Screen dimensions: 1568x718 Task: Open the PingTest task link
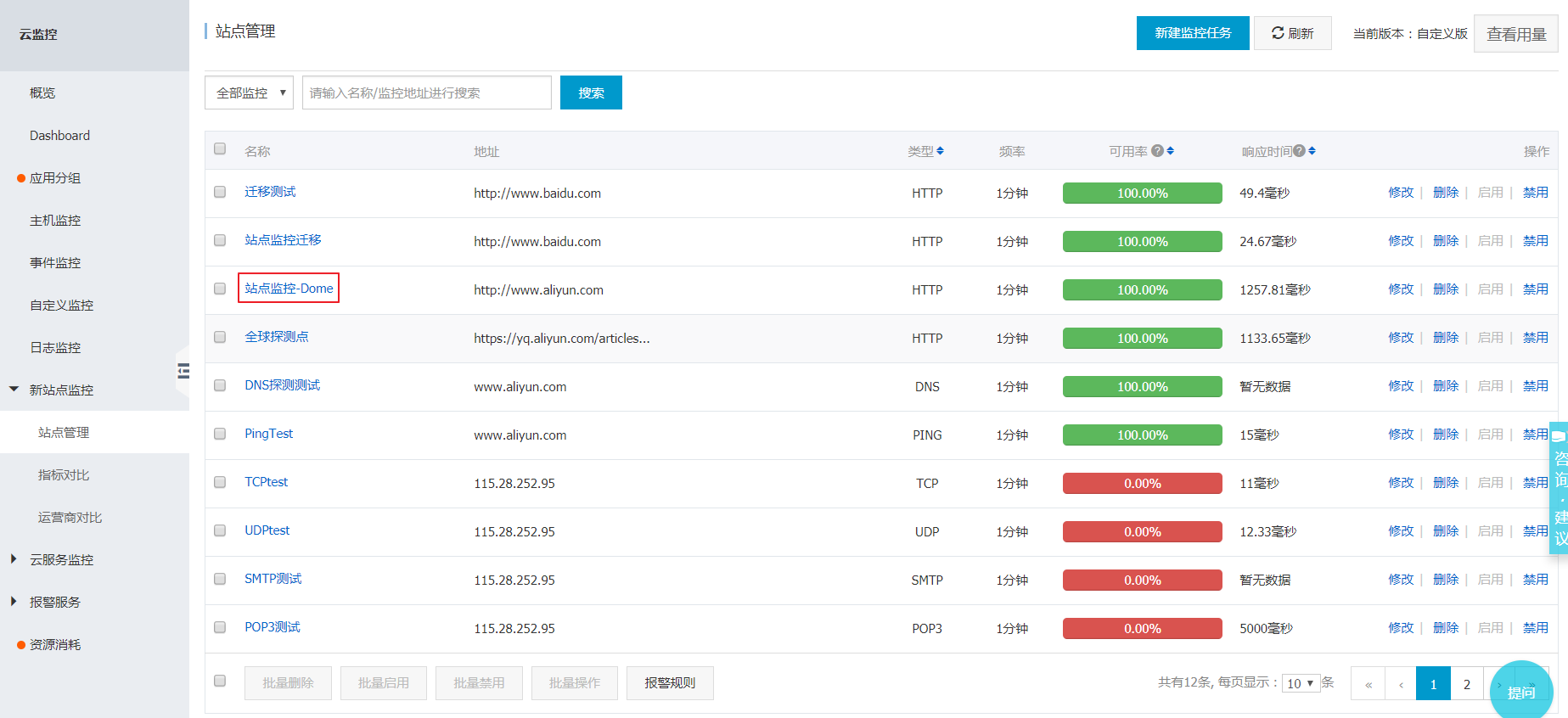coord(268,434)
